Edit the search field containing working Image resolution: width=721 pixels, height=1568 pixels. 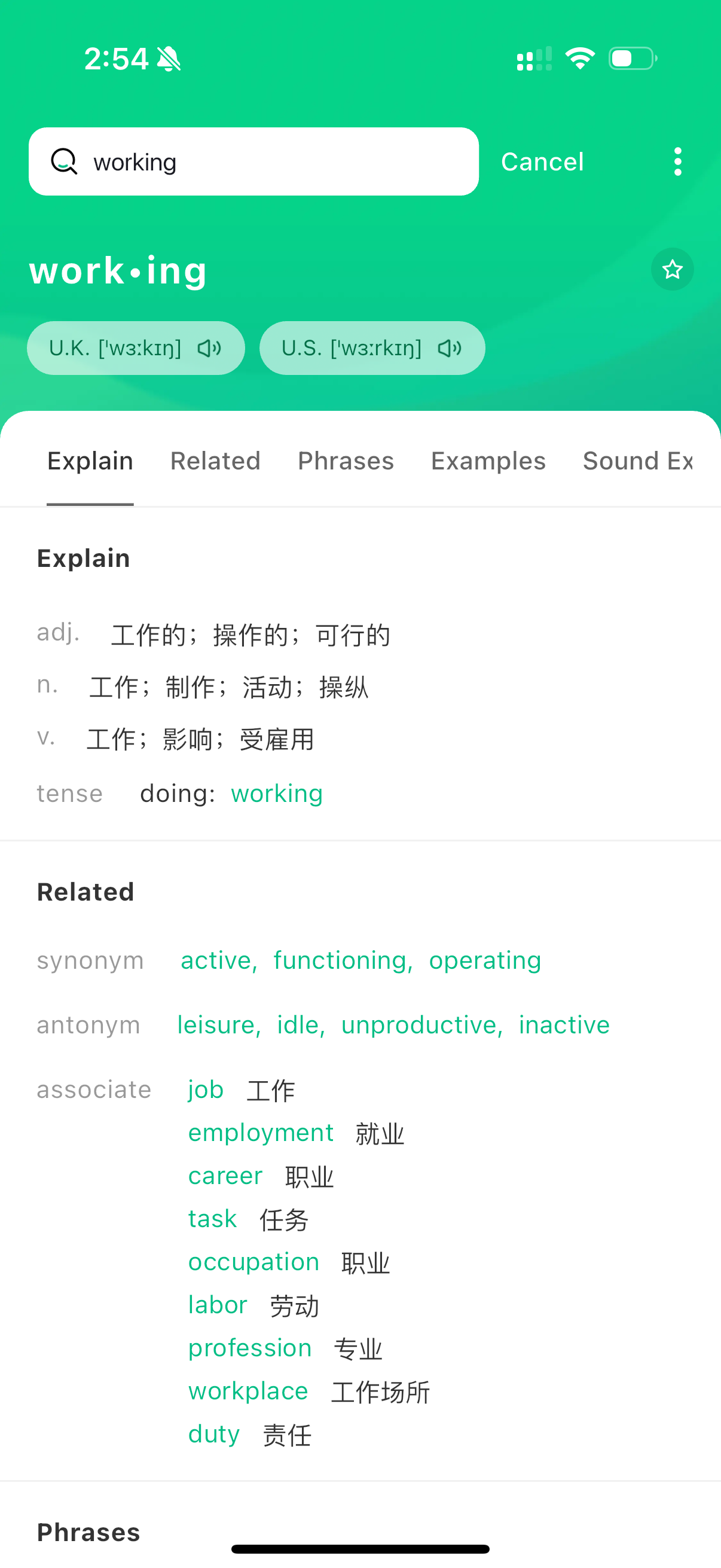point(253,161)
